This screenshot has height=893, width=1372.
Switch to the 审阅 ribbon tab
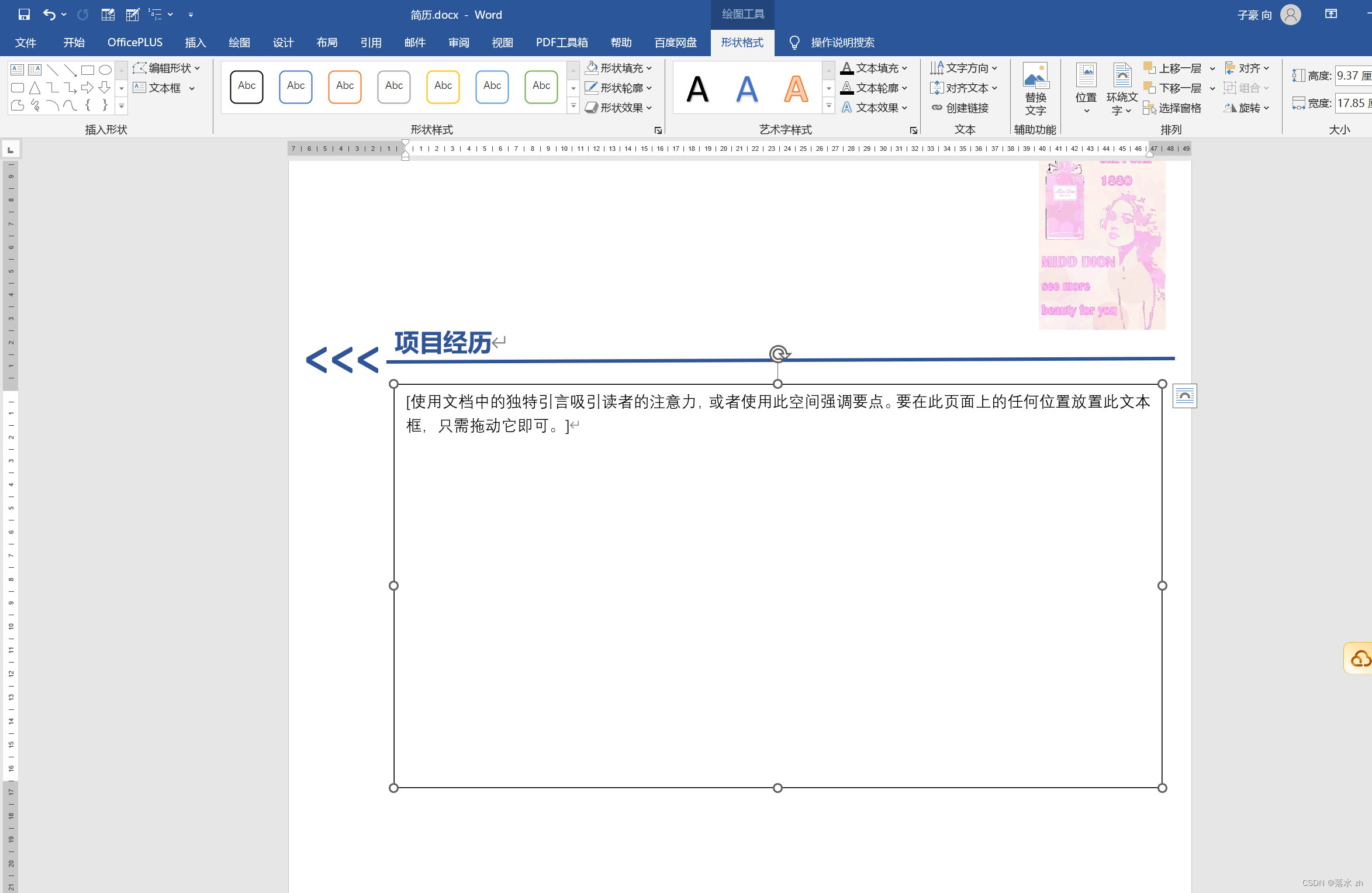point(458,43)
